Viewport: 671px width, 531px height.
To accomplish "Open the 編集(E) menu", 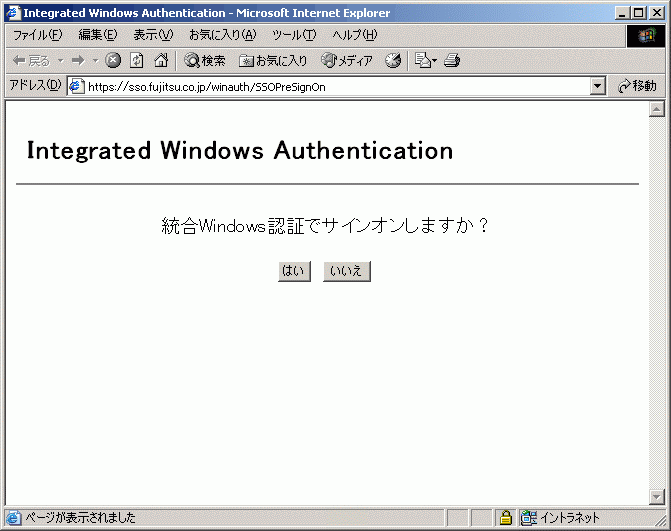I will (x=98, y=35).
